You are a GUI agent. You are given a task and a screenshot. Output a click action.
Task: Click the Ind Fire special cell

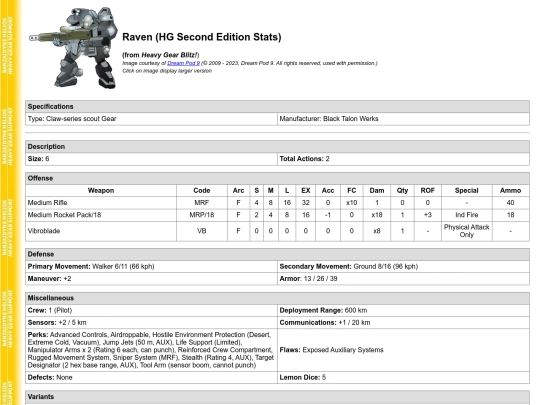click(467, 215)
